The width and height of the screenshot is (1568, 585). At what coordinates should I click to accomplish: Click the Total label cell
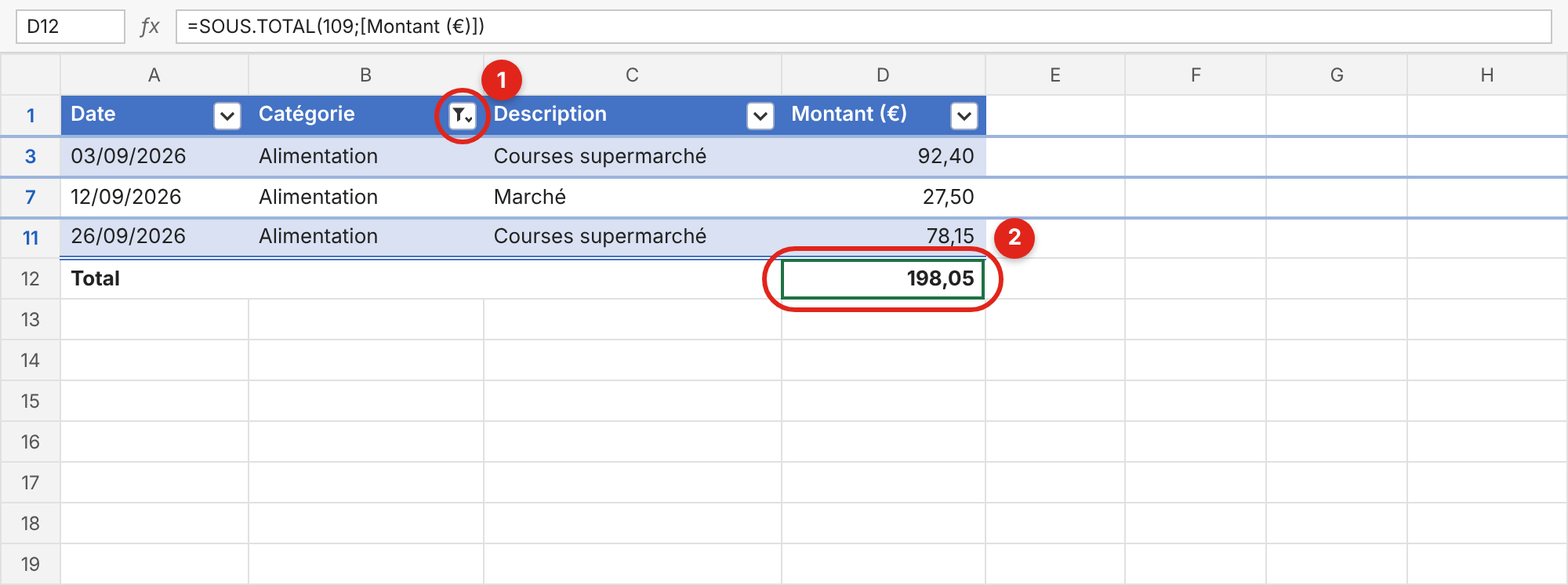point(154,279)
